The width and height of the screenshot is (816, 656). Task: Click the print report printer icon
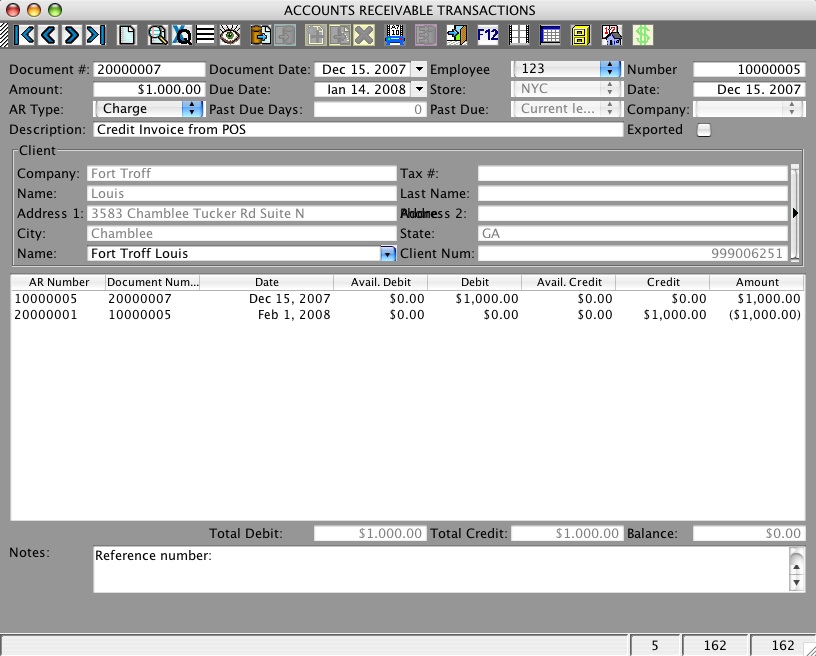(x=395, y=35)
